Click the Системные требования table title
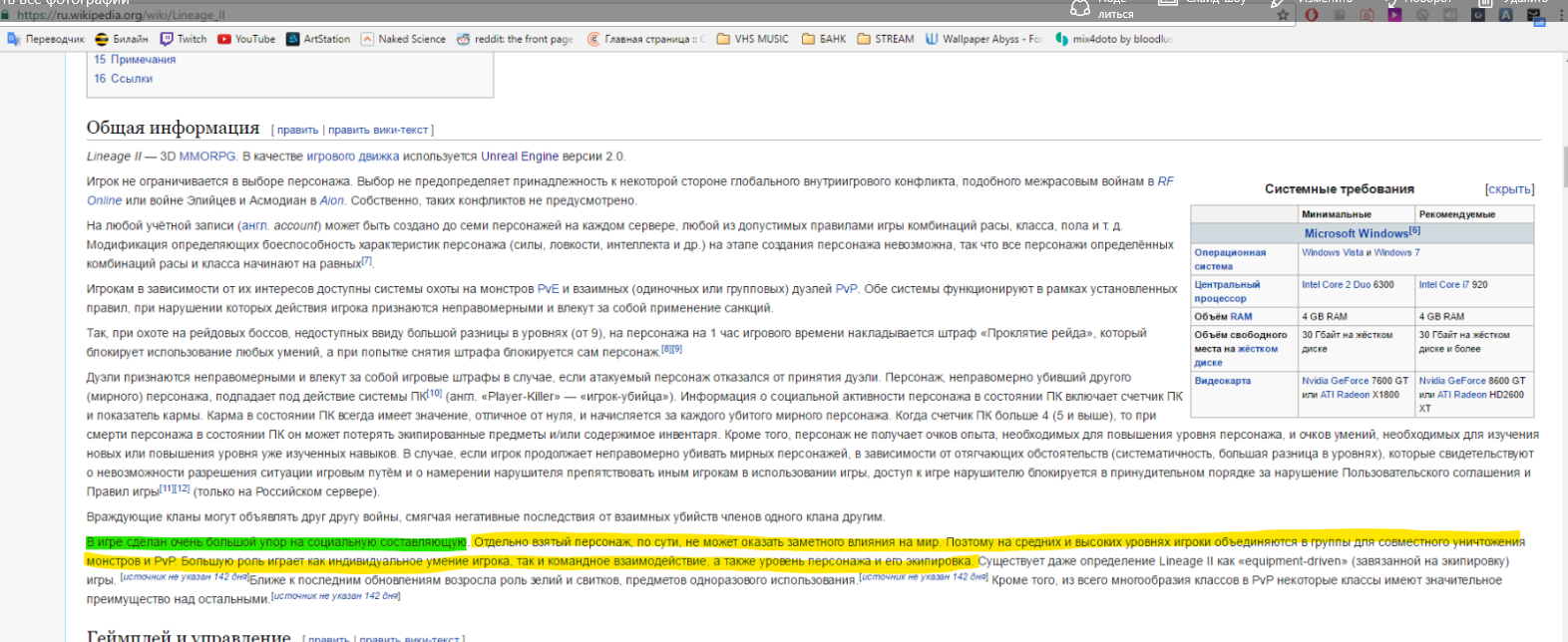 coord(1340,189)
